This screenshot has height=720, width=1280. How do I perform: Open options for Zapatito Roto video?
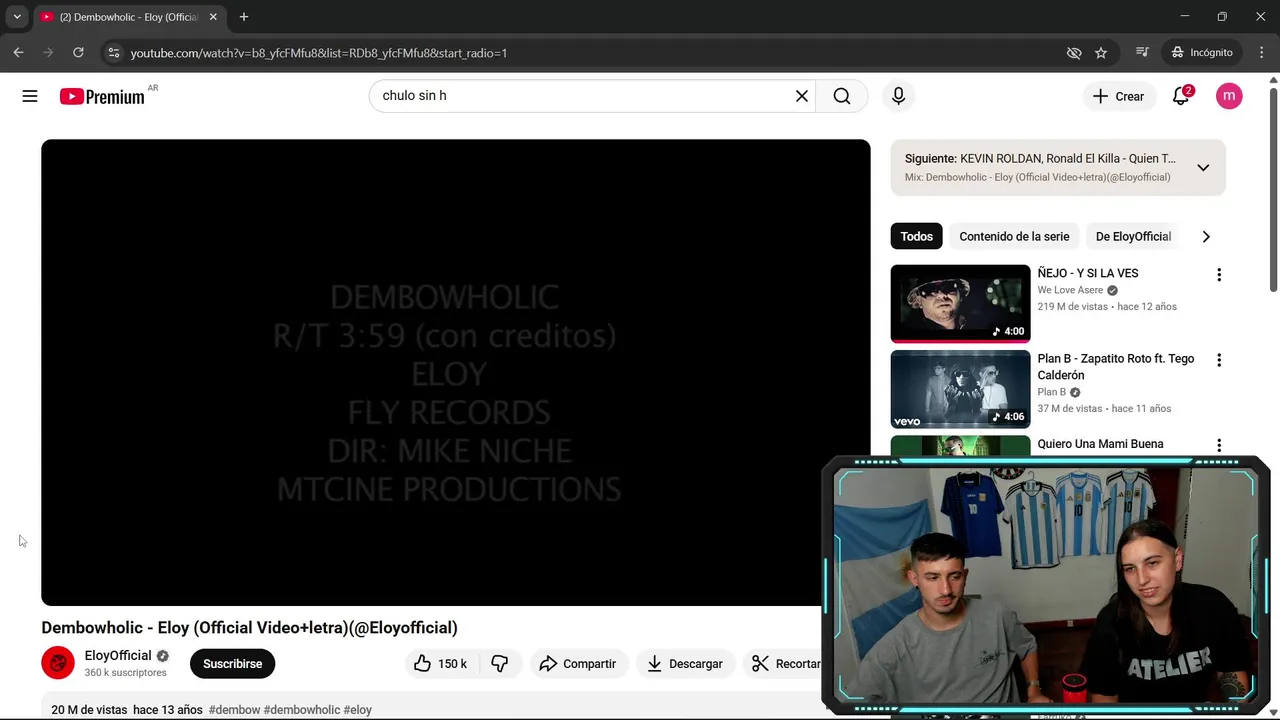[1218, 360]
